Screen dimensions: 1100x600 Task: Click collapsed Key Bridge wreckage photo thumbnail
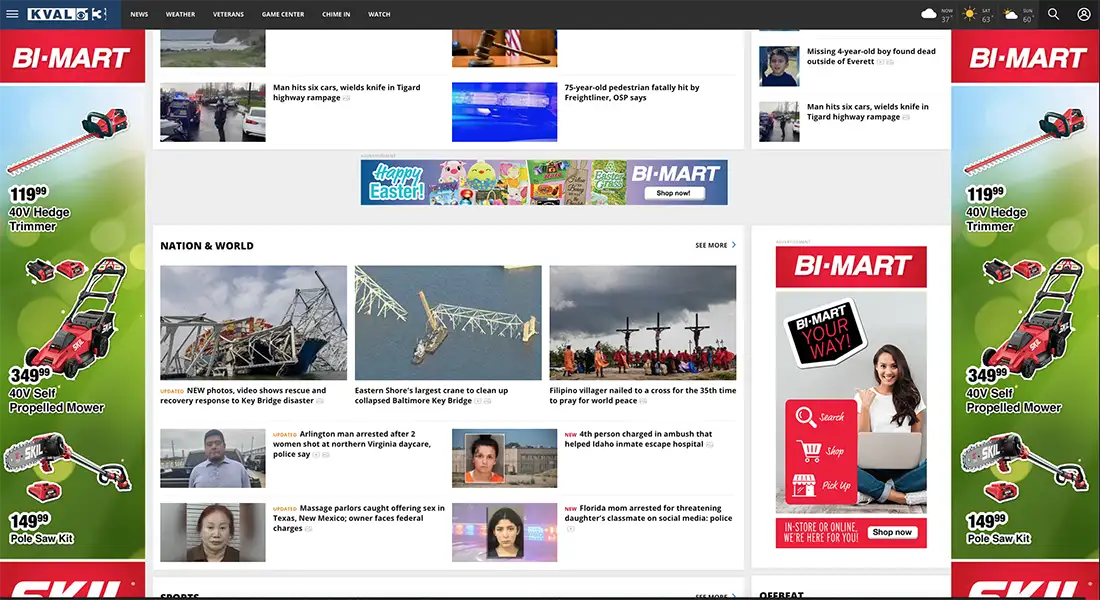(x=253, y=323)
